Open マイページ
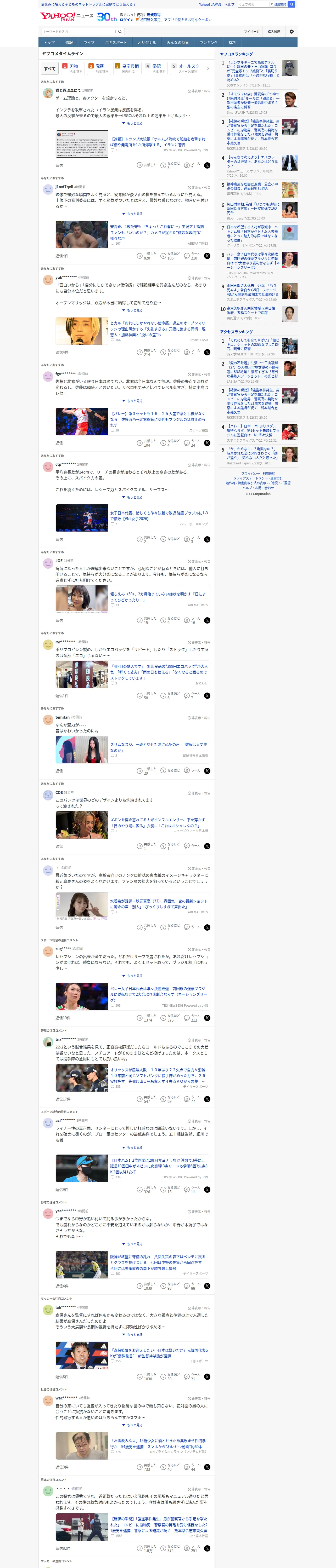 tap(251, 32)
